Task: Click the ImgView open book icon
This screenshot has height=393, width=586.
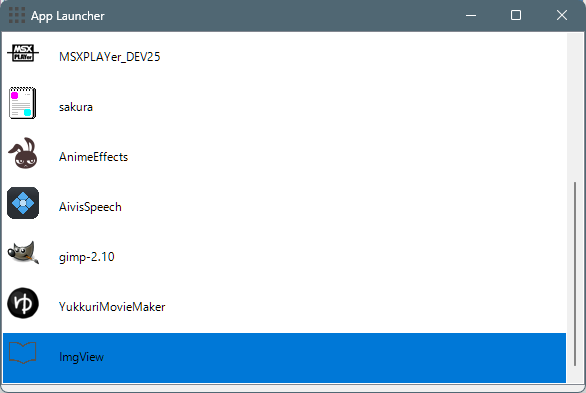Action: click(x=22, y=353)
